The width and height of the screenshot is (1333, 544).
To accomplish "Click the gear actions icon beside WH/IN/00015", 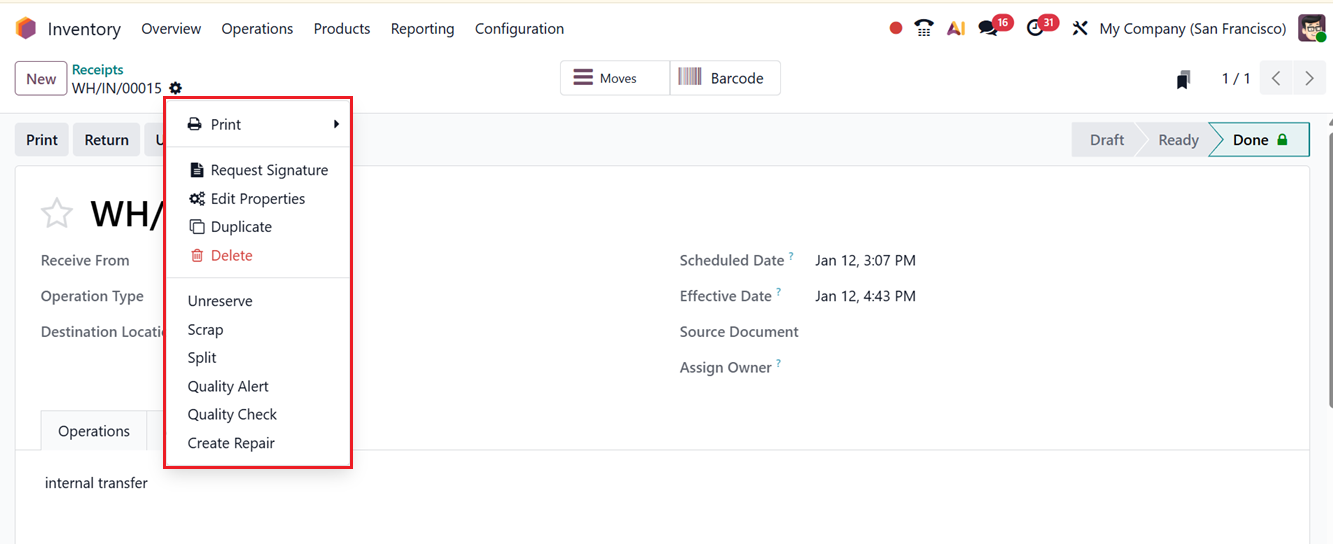I will [x=176, y=89].
